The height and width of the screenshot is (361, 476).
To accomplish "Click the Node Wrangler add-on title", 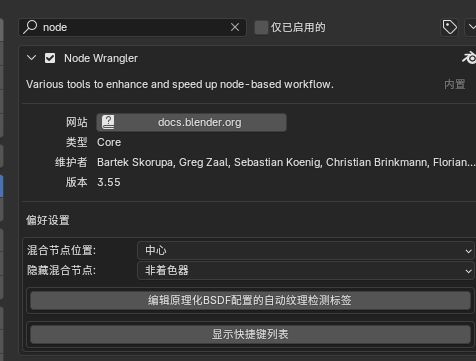I will pos(101,58).
